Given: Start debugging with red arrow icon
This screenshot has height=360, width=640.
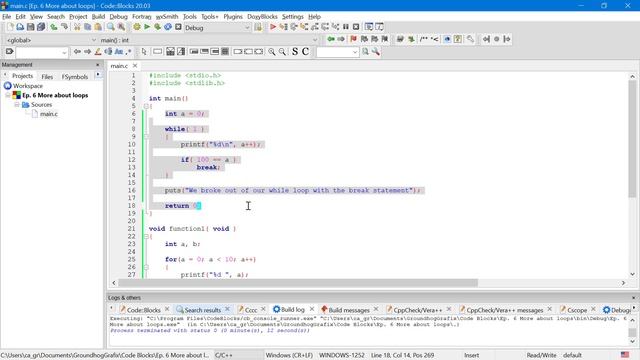Looking at the screenshot, I should 273,27.
